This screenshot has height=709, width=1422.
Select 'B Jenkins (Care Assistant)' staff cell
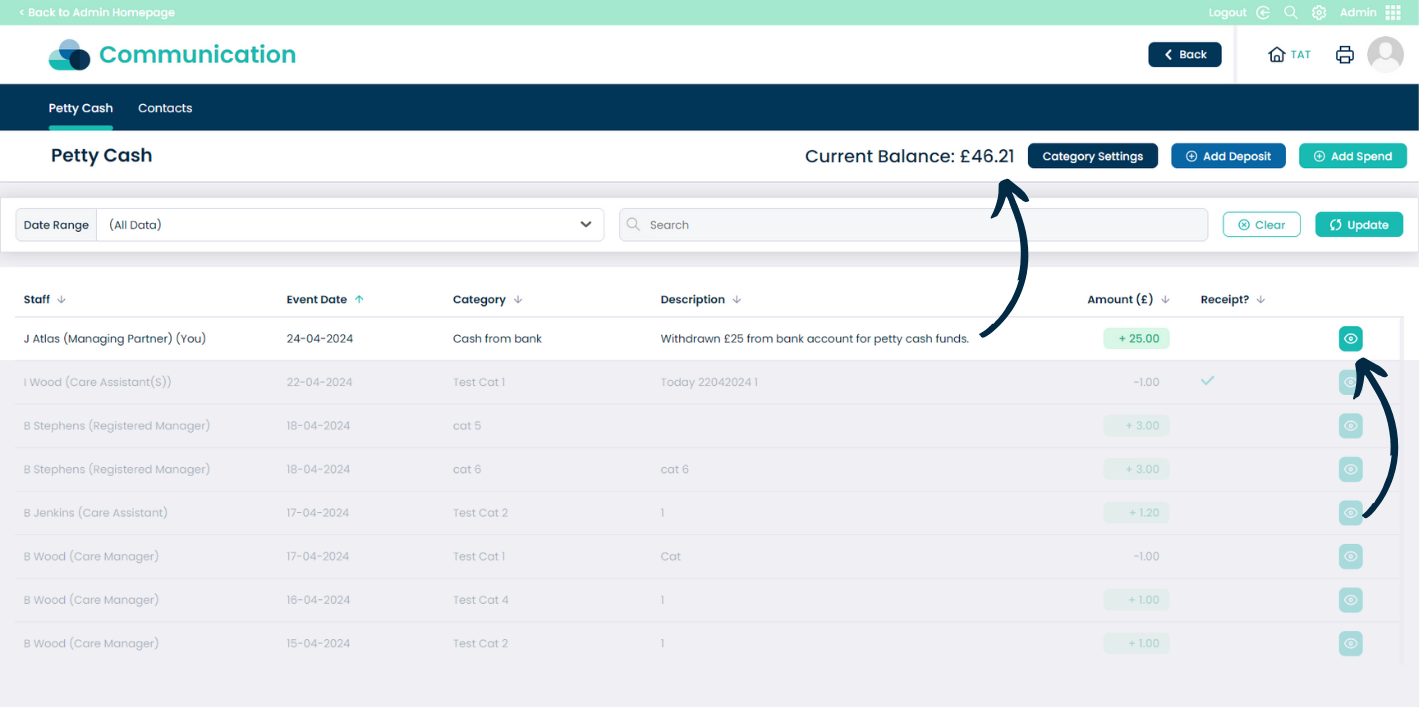coord(96,513)
